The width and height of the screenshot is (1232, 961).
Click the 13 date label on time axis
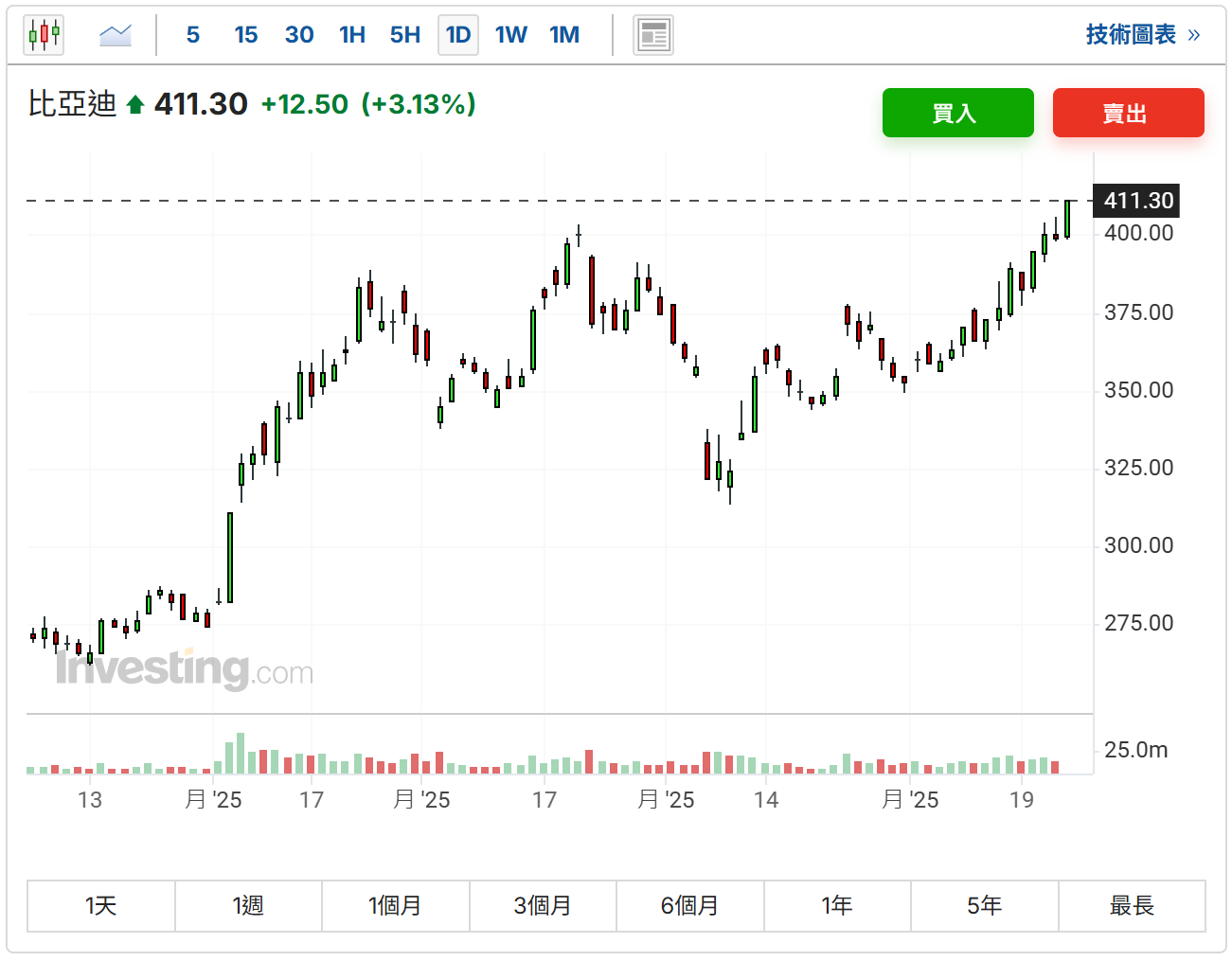[90, 800]
